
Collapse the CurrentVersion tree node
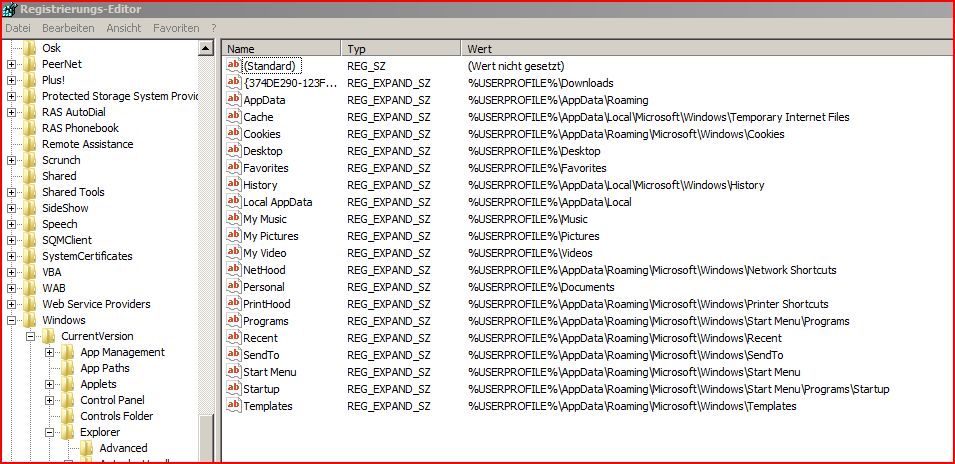tap(30, 336)
